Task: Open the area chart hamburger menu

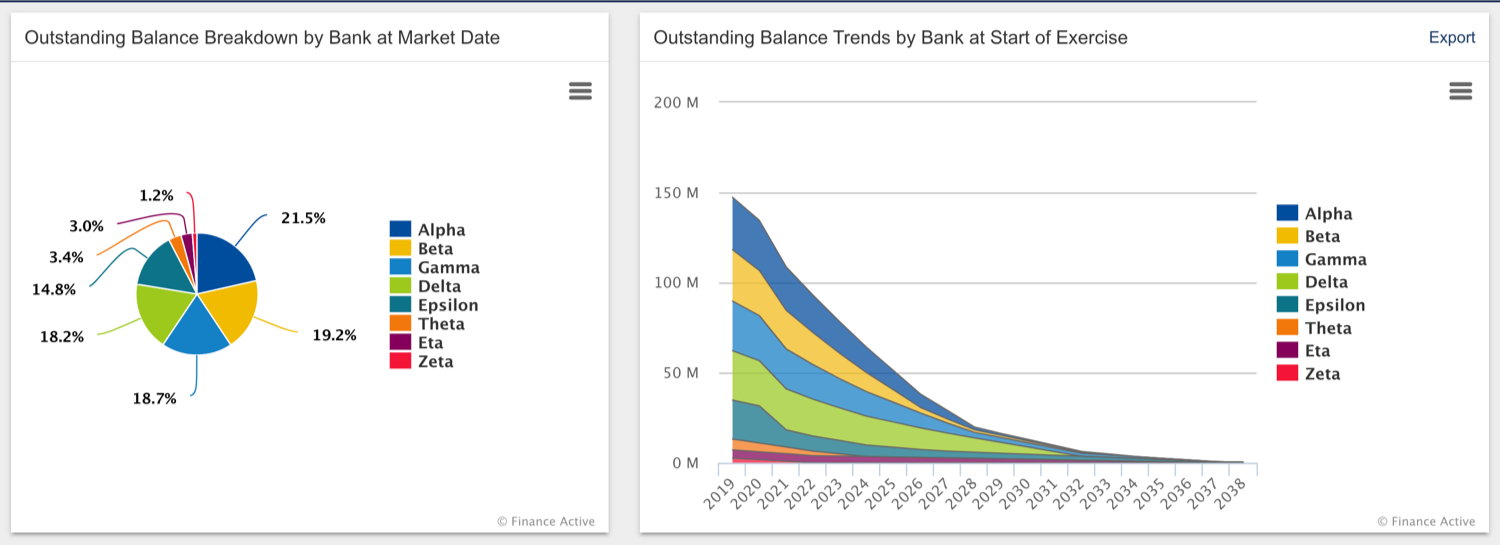Action: click(1460, 91)
